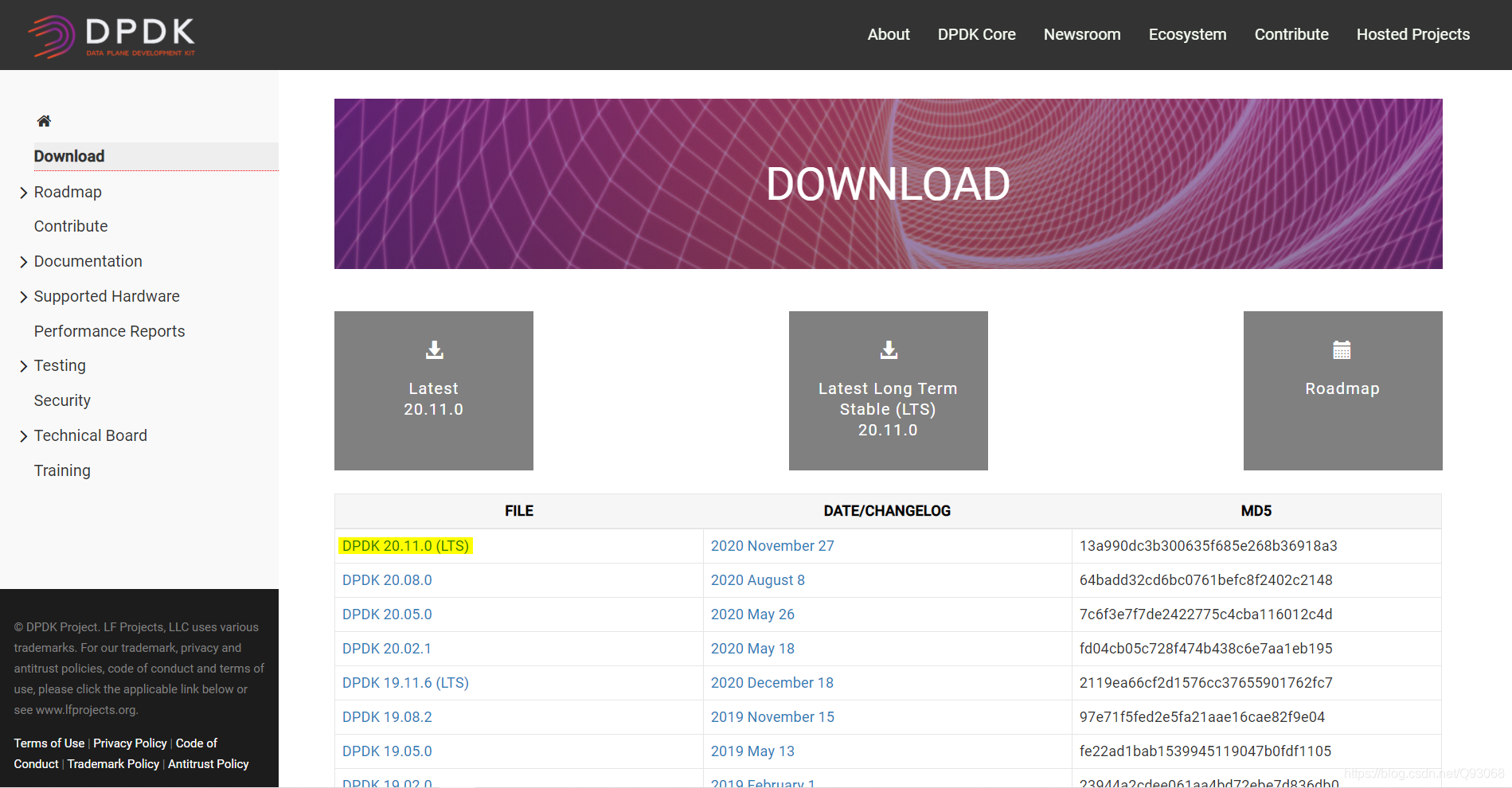Viewport: 1512px width, 788px height.
Task: Open the 2020 May 18 changelog
Action: pos(752,649)
